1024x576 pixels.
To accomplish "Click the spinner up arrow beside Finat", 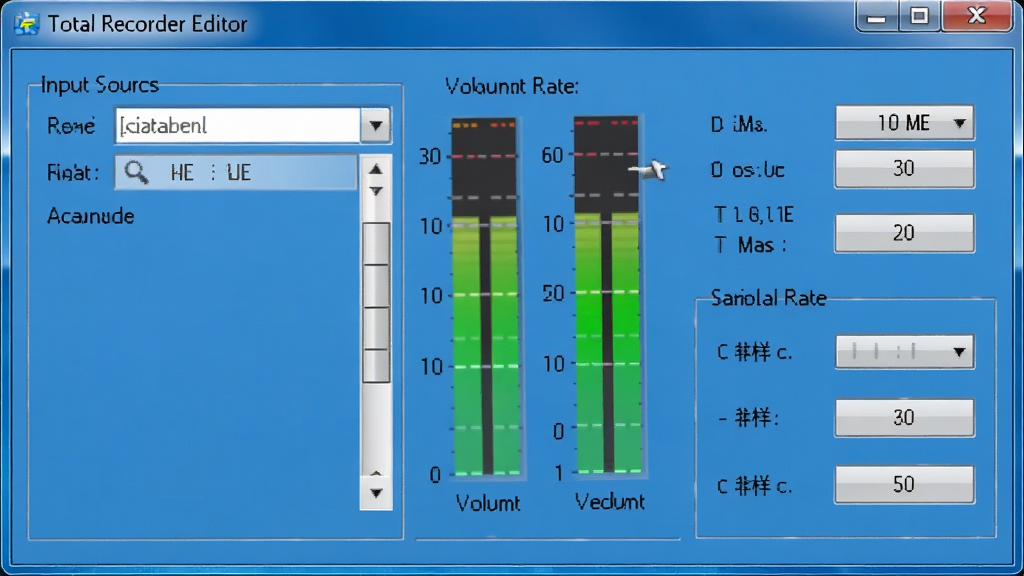I will [x=376, y=169].
